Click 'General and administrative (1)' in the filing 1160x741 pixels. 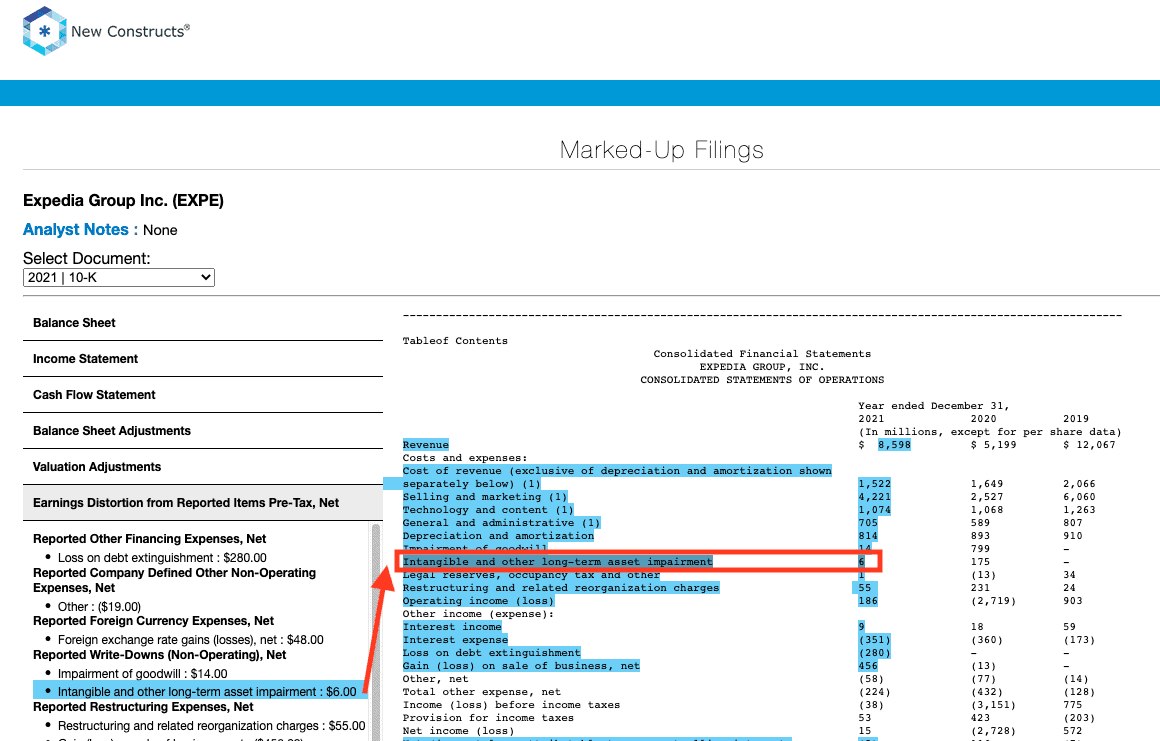coord(502,523)
